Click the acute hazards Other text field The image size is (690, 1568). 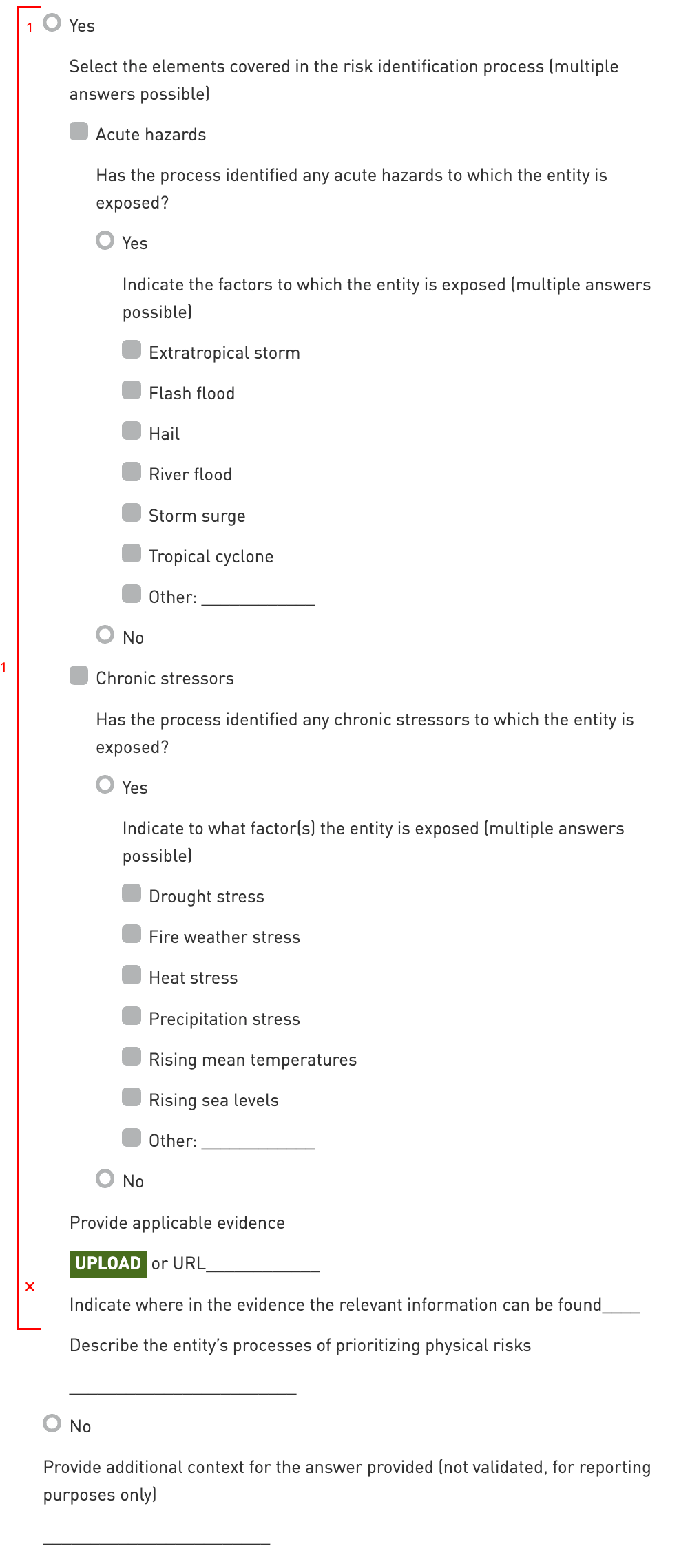pos(258,597)
